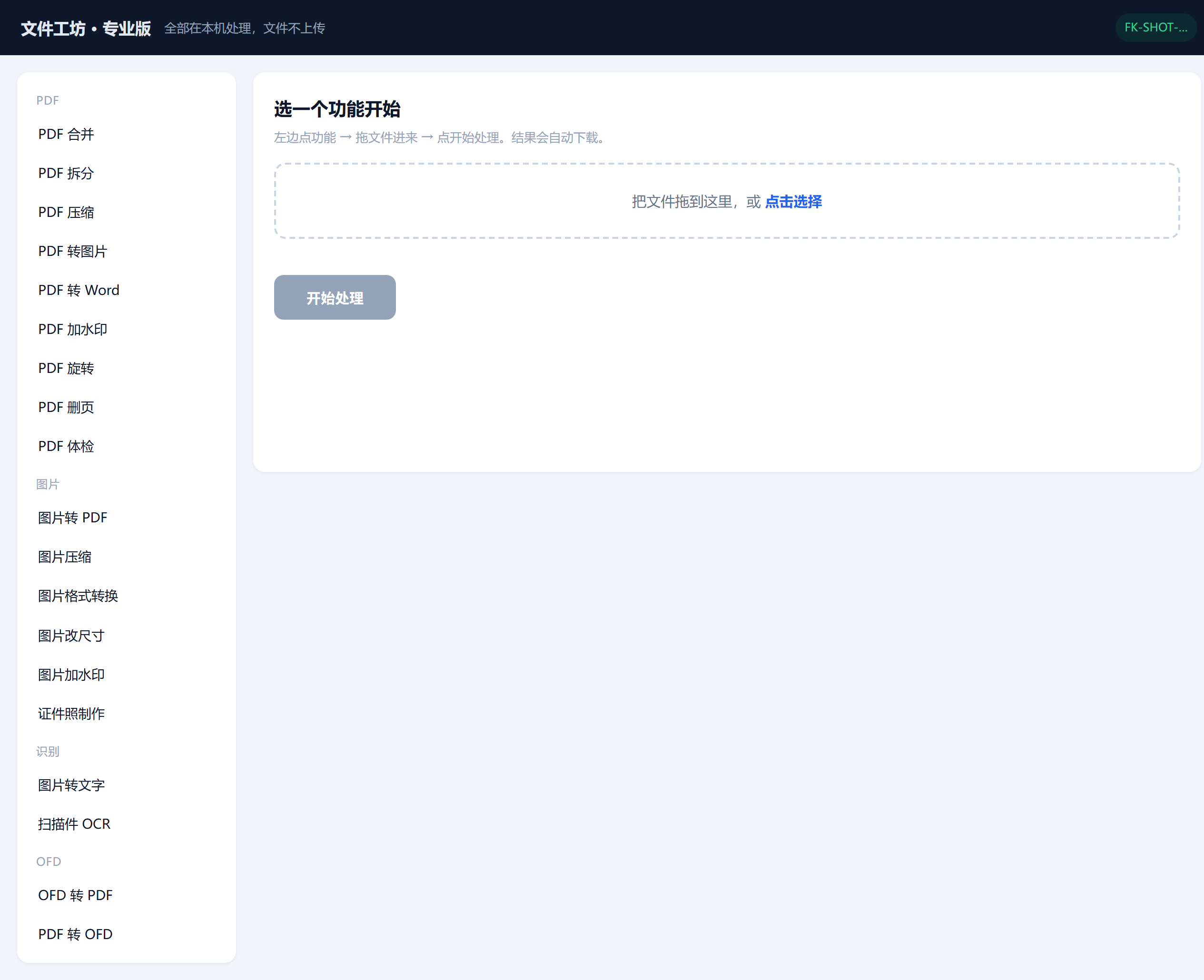
Task: Open the PDF 合并 function
Action: pos(127,134)
